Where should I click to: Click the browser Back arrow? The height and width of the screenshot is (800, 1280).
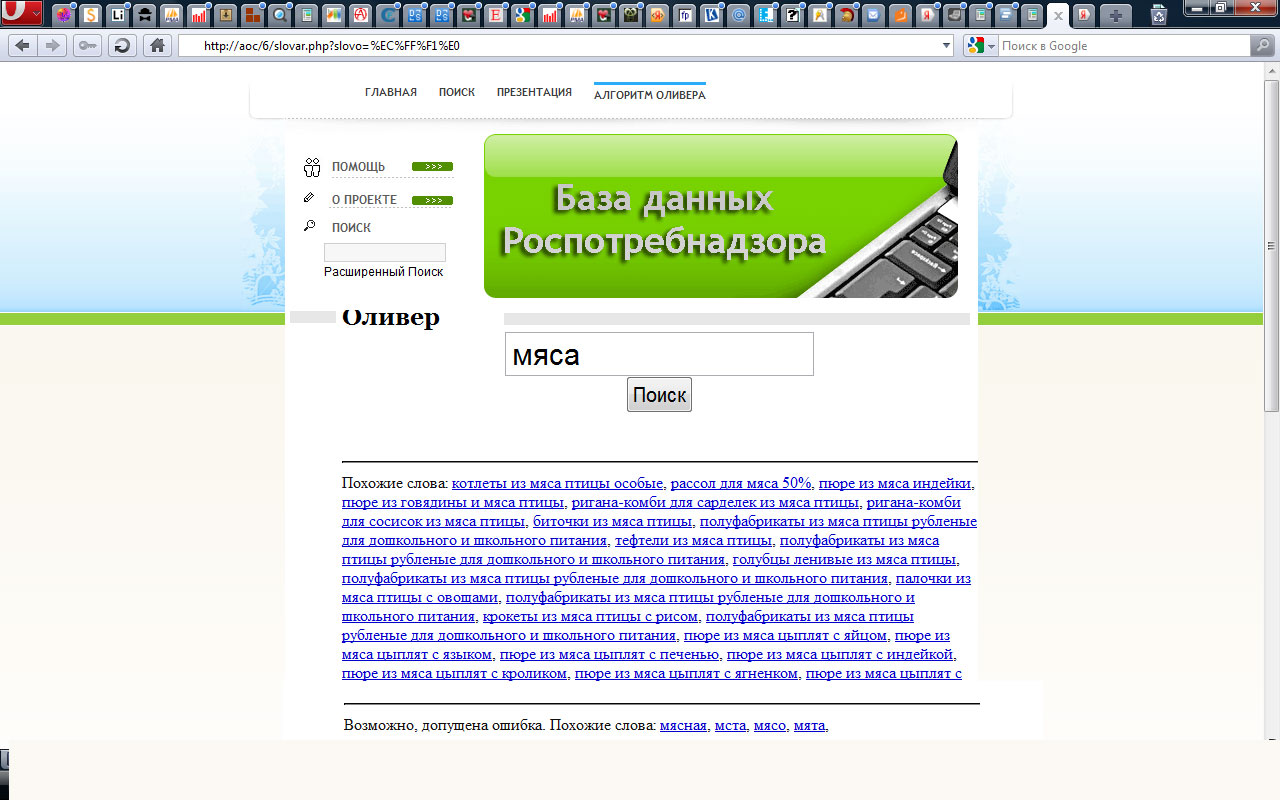click(22, 46)
